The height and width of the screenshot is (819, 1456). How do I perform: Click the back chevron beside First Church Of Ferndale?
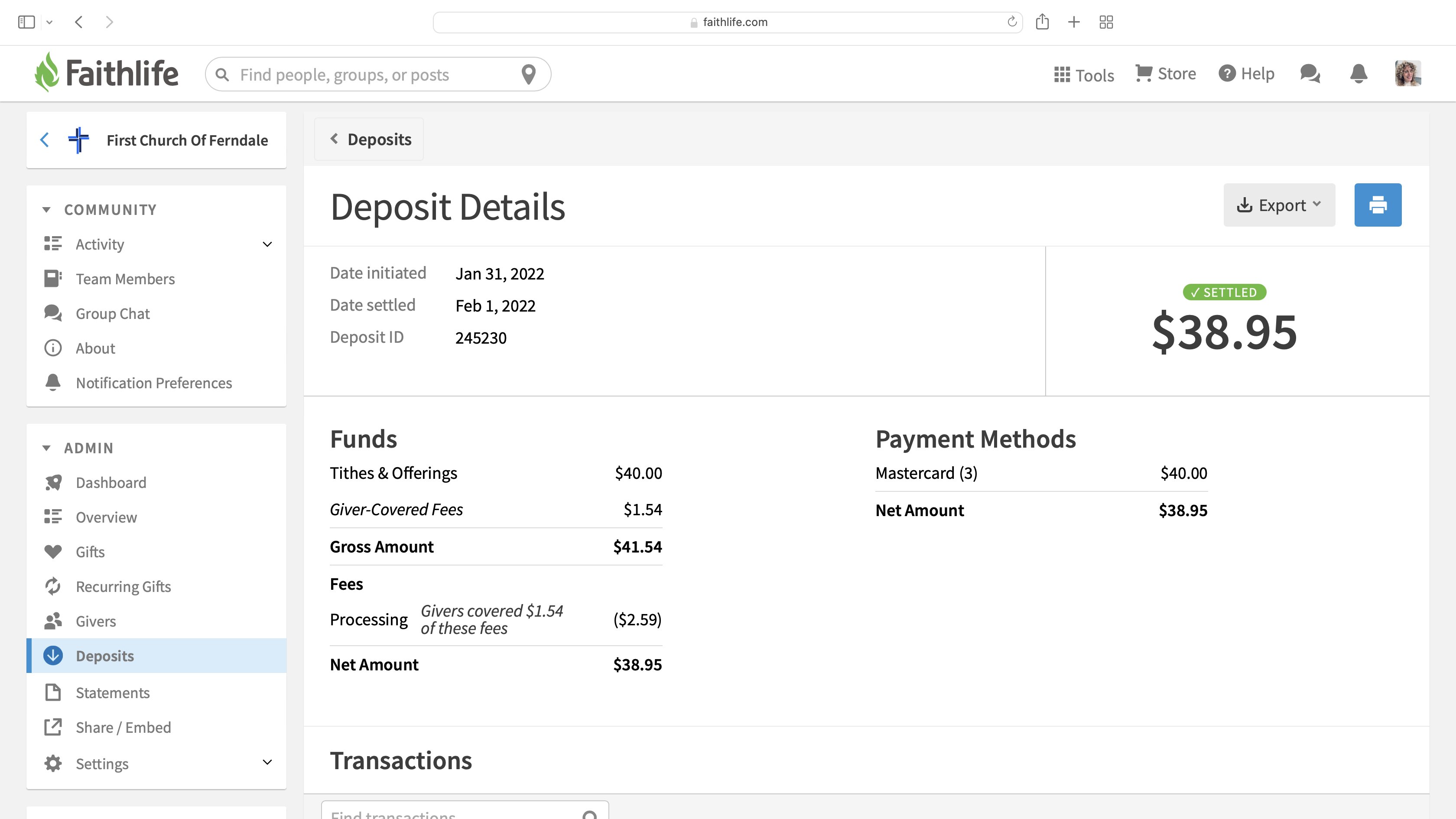tap(45, 140)
